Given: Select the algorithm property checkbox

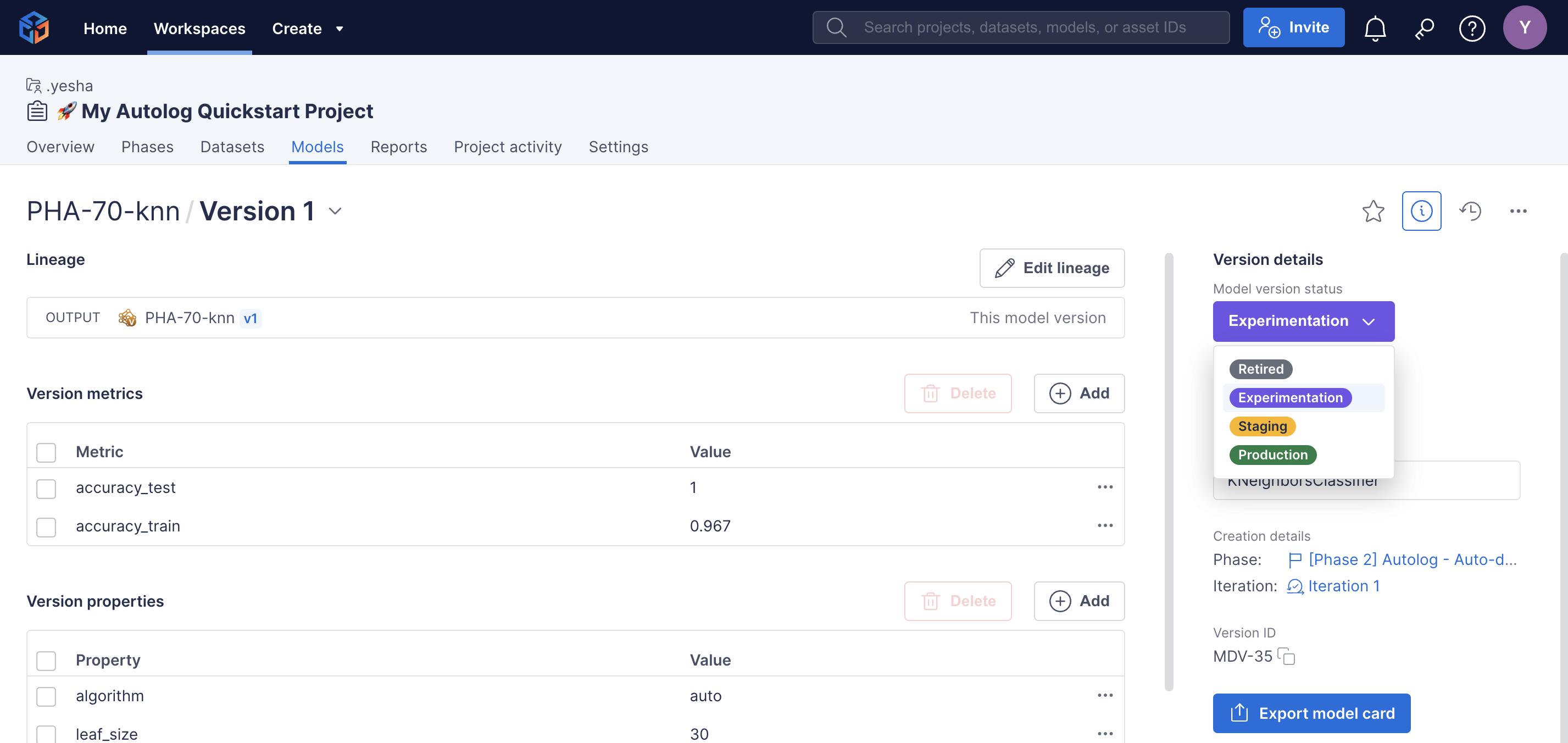Looking at the screenshot, I should [46, 697].
